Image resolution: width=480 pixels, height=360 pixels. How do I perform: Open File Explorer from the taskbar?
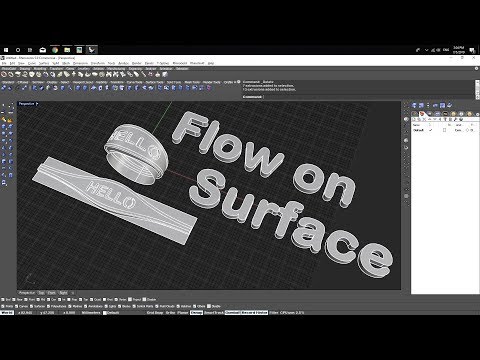pos(67,50)
